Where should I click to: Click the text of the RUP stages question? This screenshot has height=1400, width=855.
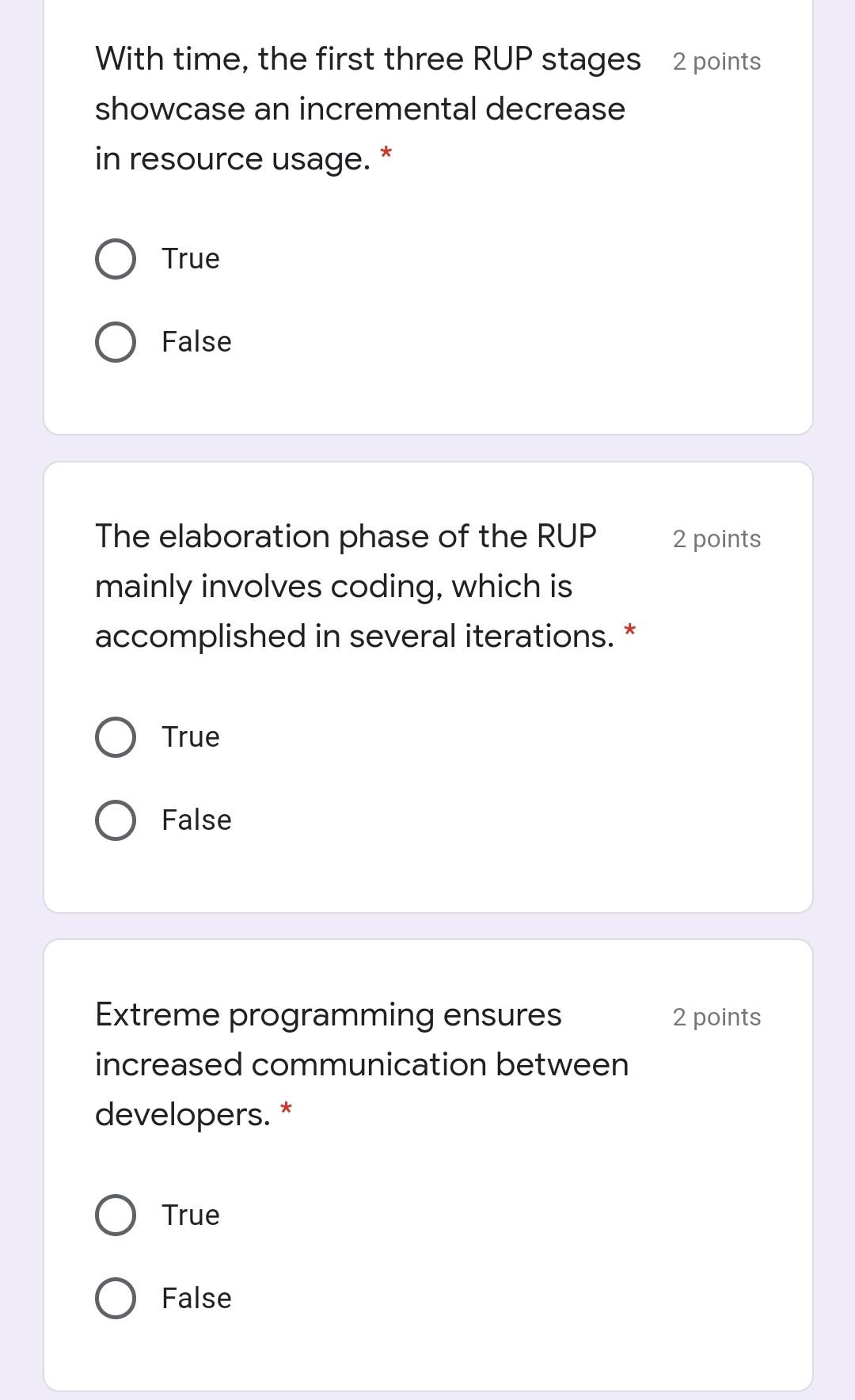[356, 108]
